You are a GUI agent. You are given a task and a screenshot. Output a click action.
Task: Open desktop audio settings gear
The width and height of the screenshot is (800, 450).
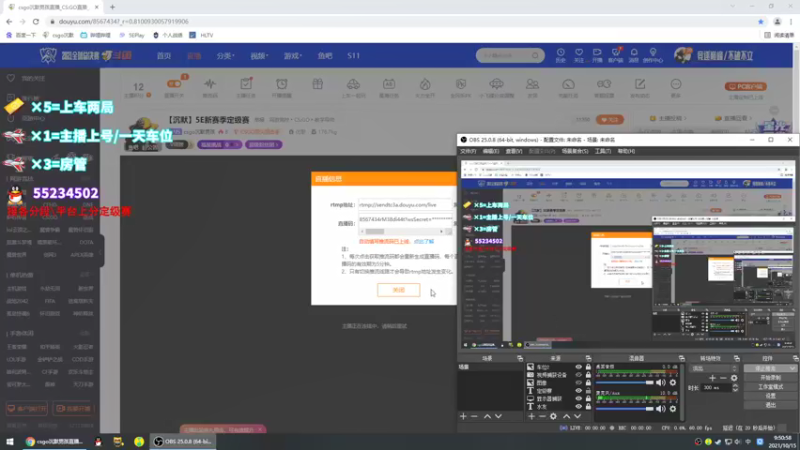pyautogui.click(x=673, y=382)
